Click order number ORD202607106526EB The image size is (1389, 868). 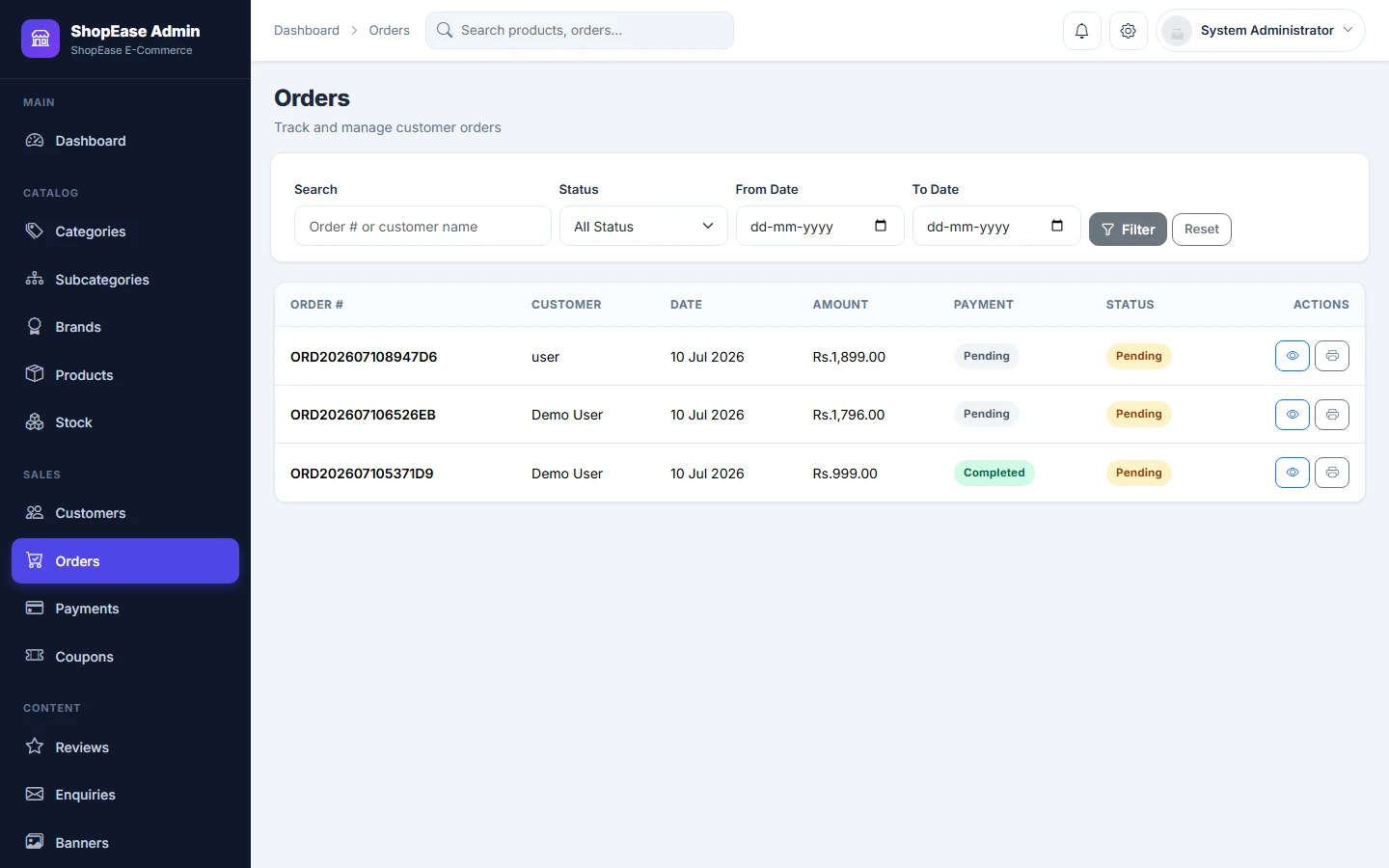pos(363,415)
